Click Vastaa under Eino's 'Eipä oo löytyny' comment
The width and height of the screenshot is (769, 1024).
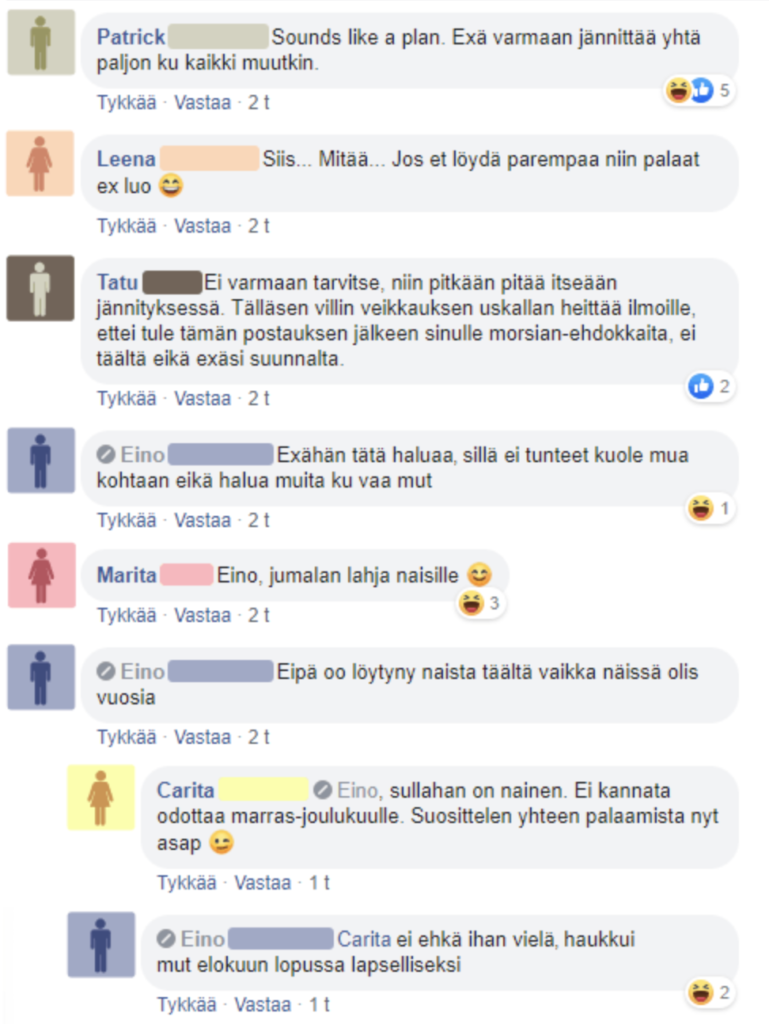point(202,737)
